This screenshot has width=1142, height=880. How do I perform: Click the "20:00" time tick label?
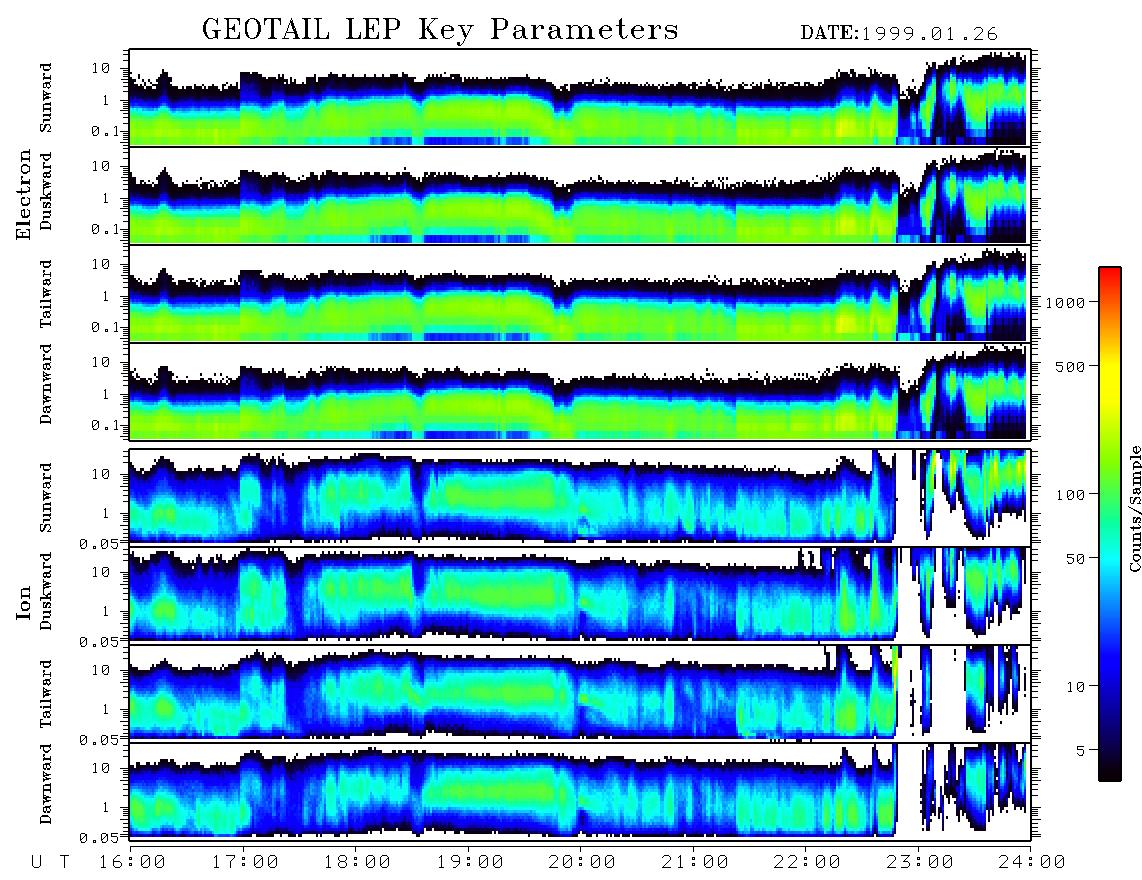point(583,862)
